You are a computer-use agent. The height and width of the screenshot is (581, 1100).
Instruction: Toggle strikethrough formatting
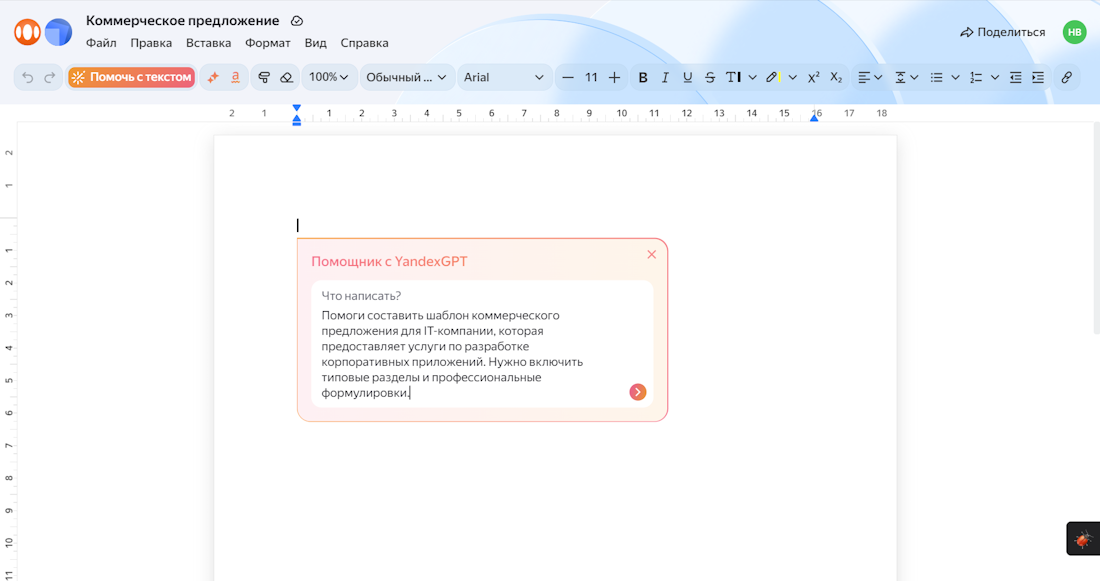point(710,77)
